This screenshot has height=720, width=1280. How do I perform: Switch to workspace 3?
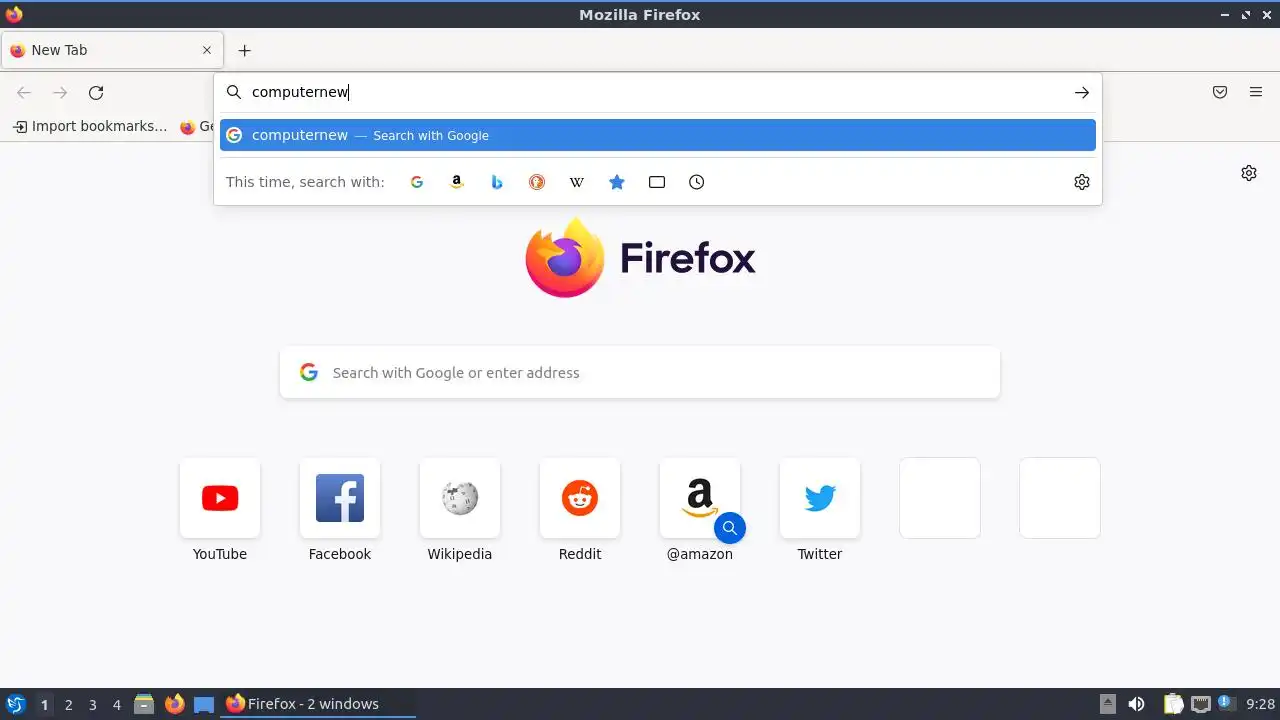point(92,705)
